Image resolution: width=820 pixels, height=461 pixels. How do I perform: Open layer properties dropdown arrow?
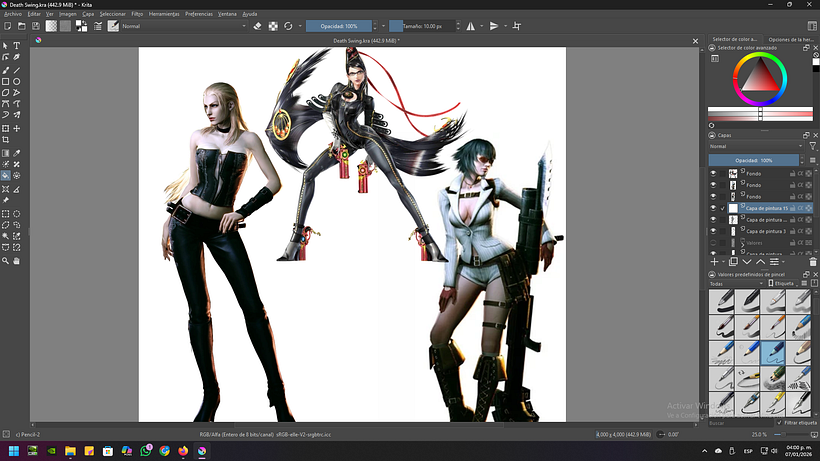click(783, 262)
